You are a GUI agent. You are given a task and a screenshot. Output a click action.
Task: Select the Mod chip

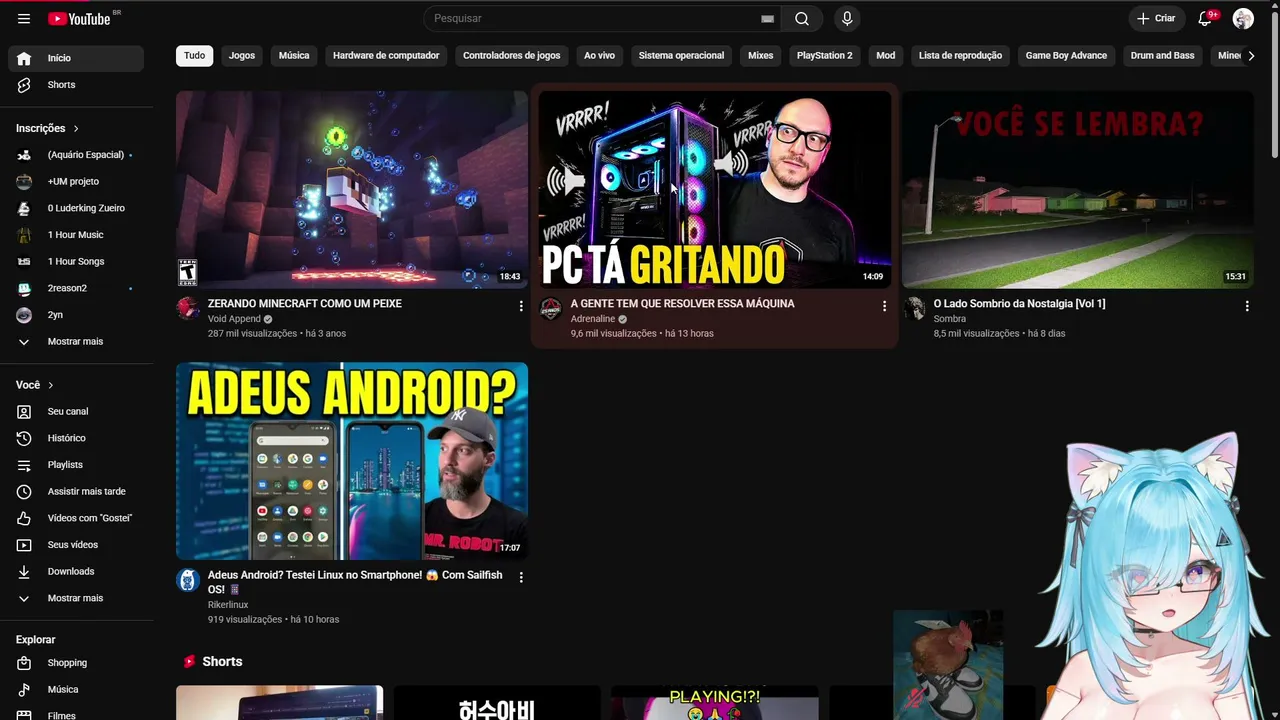click(x=886, y=56)
